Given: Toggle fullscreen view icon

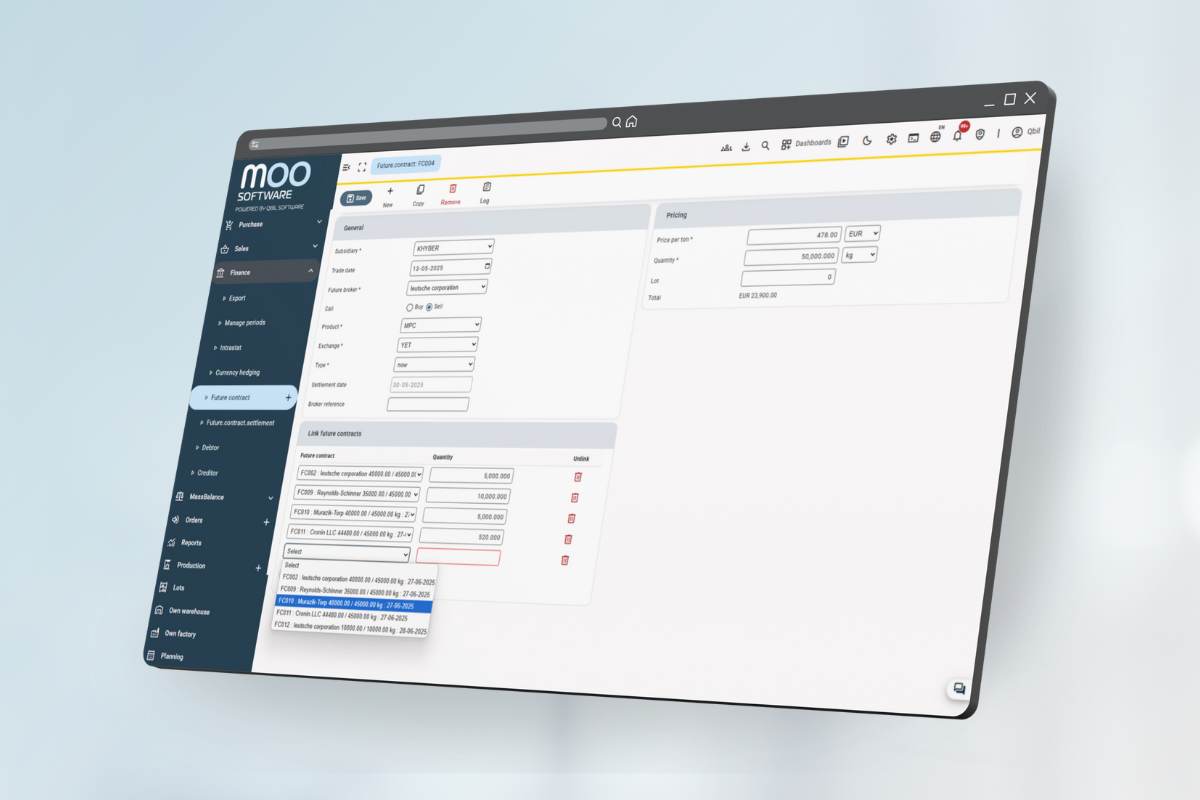Looking at the screenshot, I should (362, 167).
